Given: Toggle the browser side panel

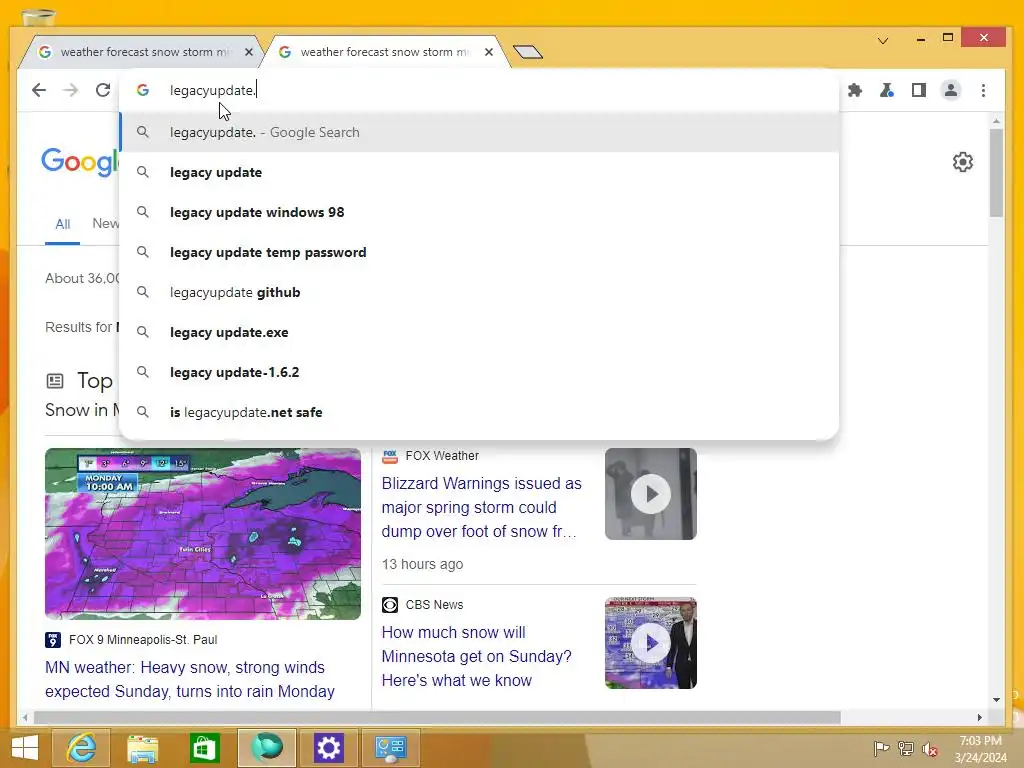Looking at the screenshot, I should point(918,90).
